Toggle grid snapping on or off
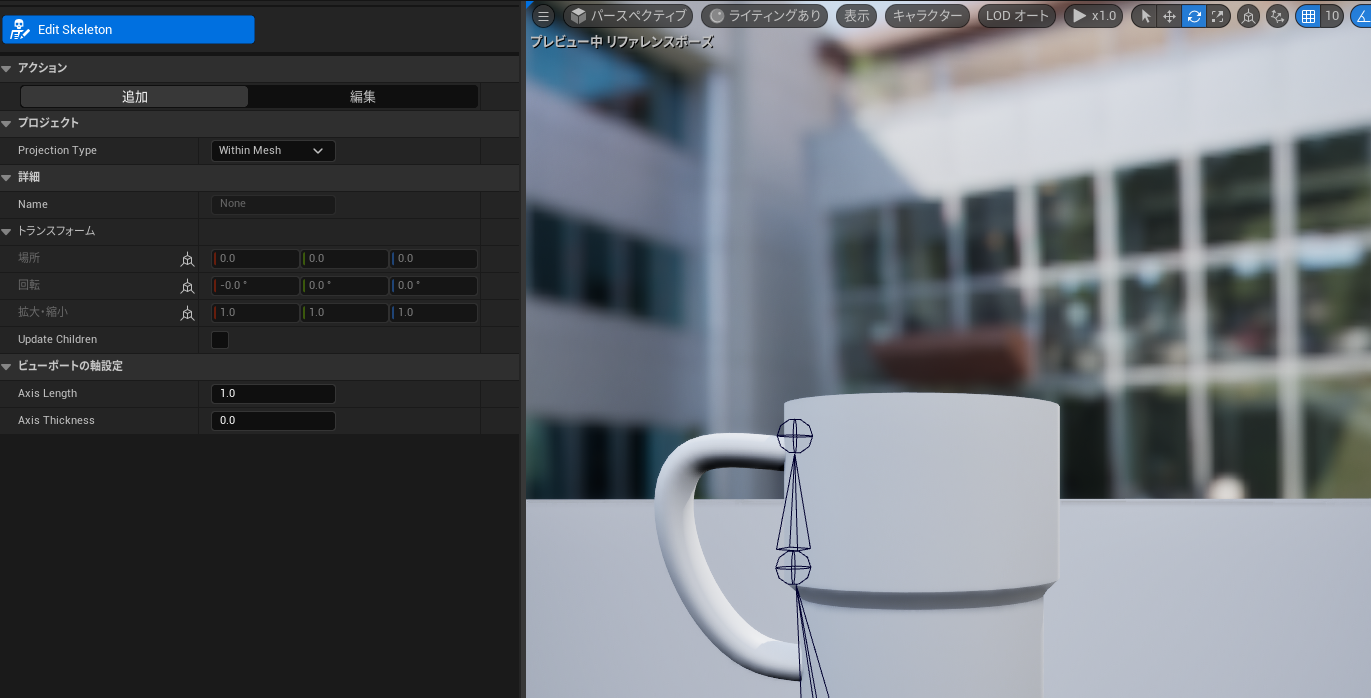Viewport: 1371px width, 698px height. tap(1307, 16)
